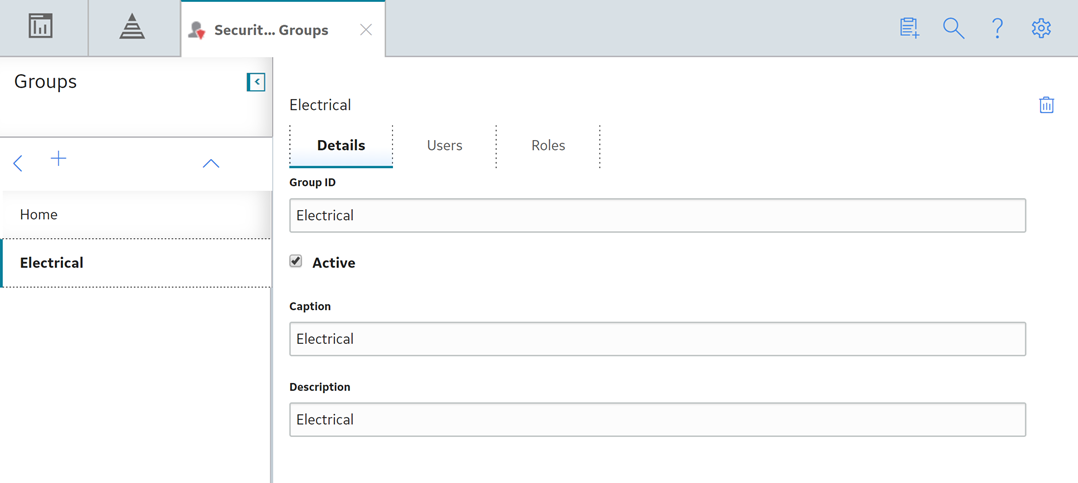
Task: Open search with magnifier icon
Action: 954,28
